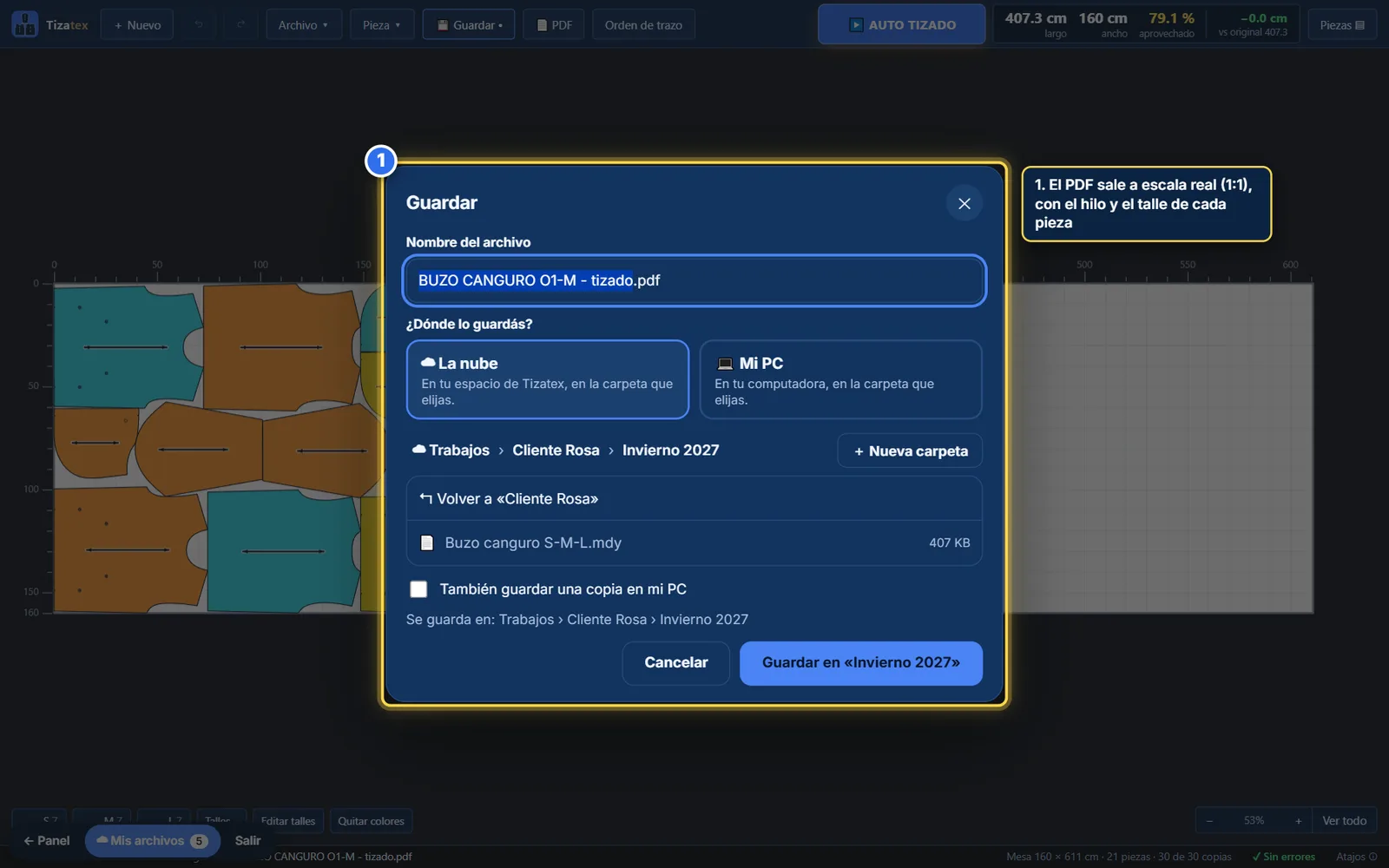This screenshot has width=1389, height=868.
Task: Zoom in with the plus button
Action: click(1298, 820)
